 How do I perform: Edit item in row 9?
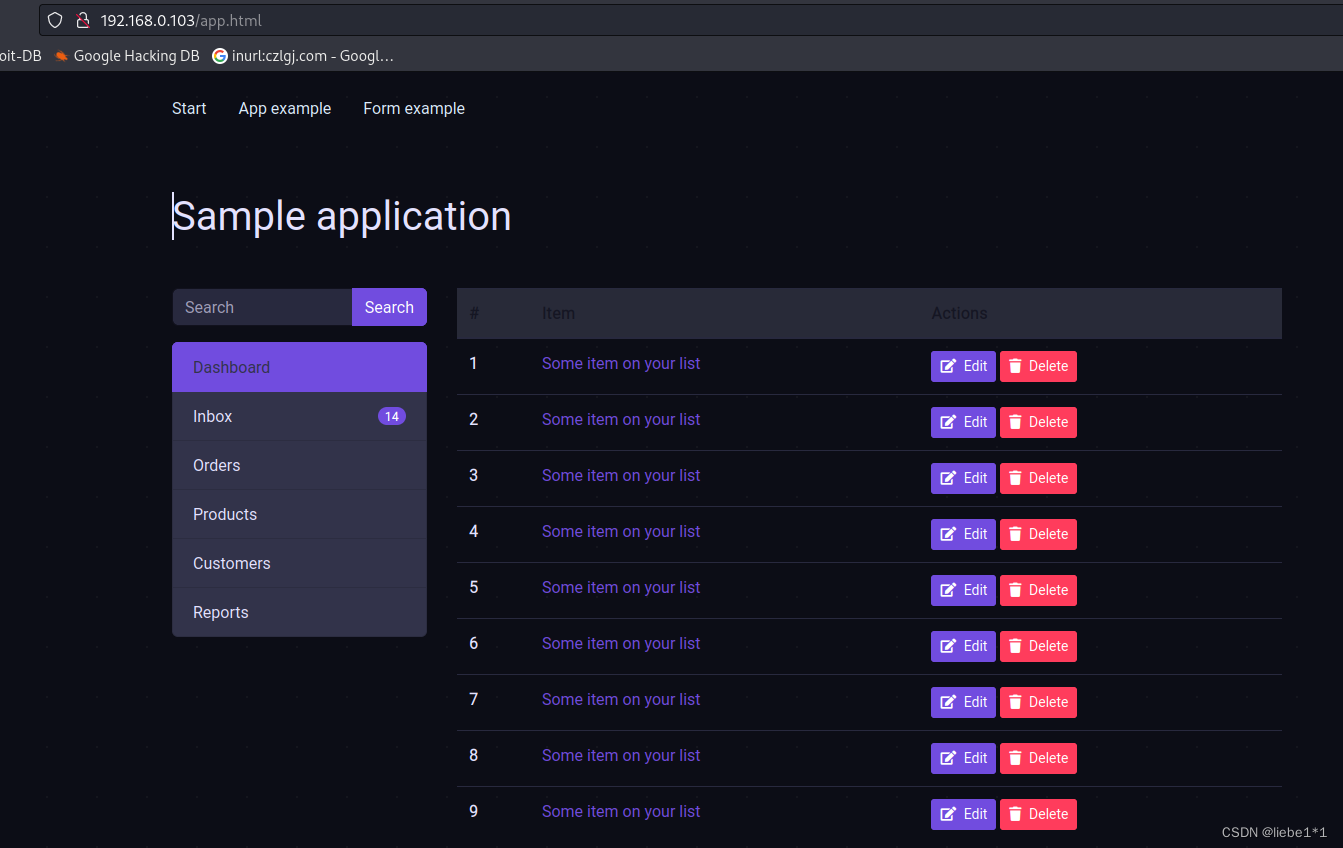[x=963, y=814]
